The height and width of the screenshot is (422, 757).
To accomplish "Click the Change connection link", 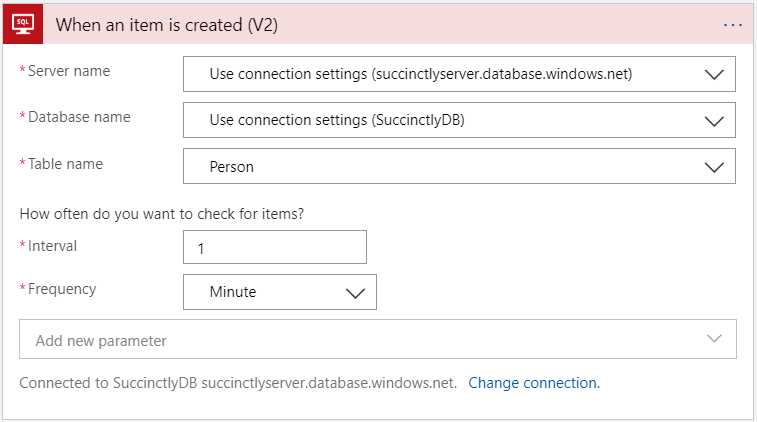I will pyautogui.click(x=534, y=383).
